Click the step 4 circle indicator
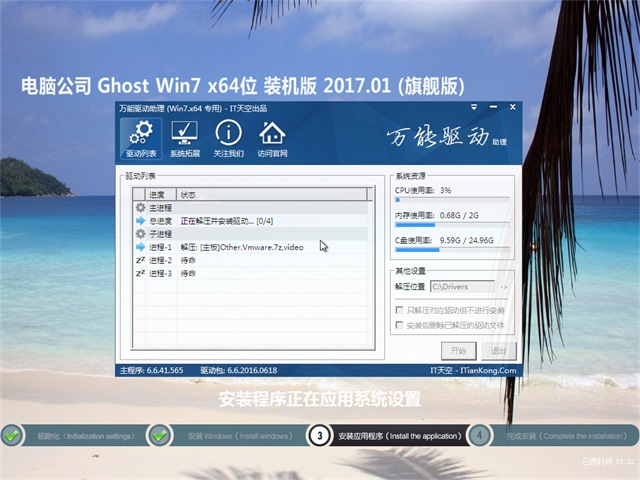 tap(479, 436)
